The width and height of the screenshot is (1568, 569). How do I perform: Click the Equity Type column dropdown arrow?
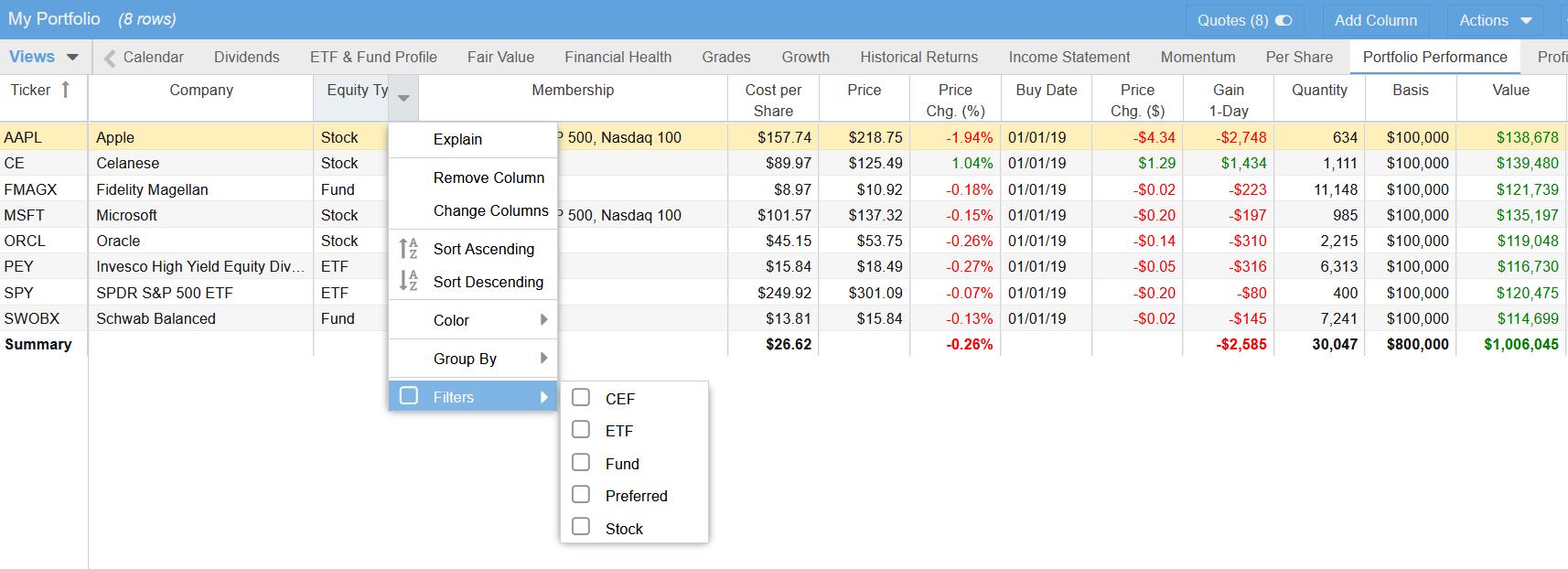tap(403, 98)
